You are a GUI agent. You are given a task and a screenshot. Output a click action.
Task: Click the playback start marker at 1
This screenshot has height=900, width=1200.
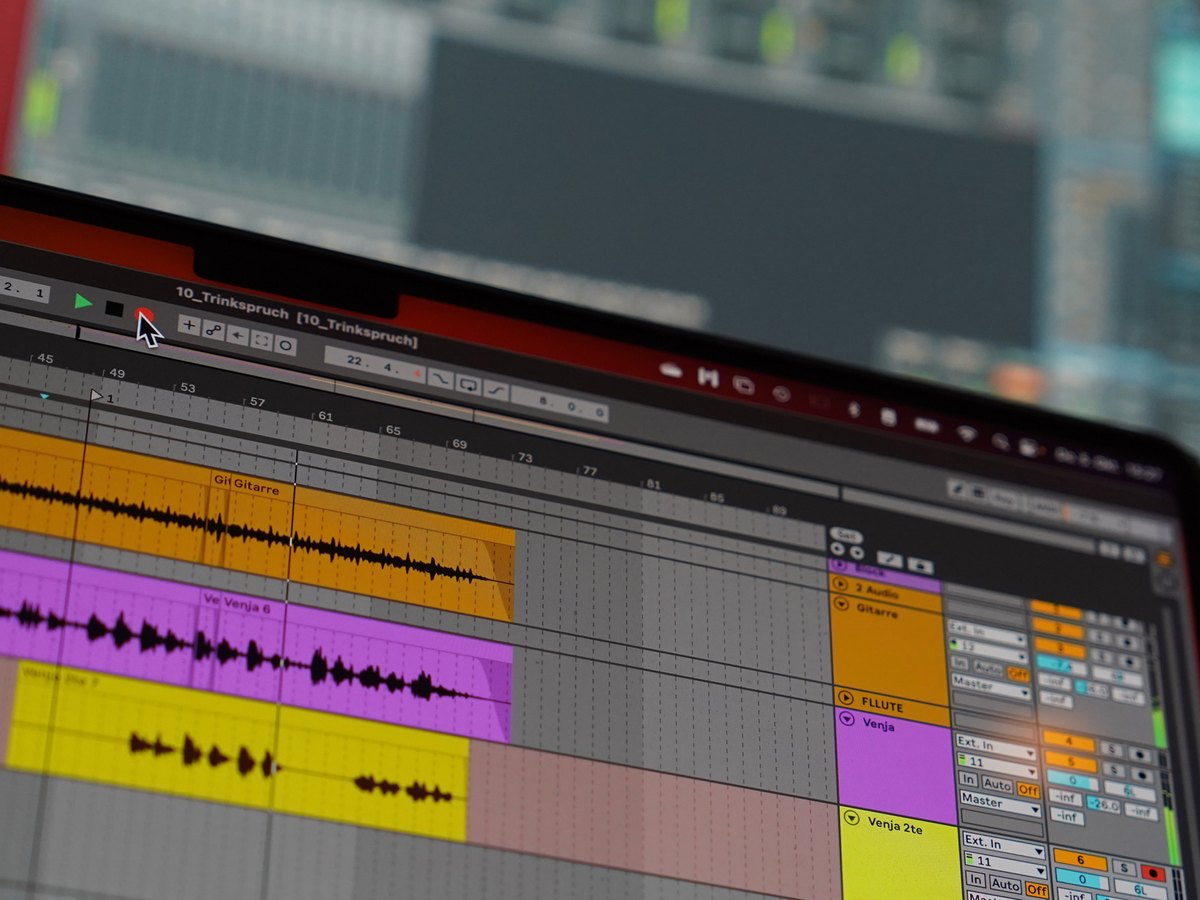pos(96,396)
